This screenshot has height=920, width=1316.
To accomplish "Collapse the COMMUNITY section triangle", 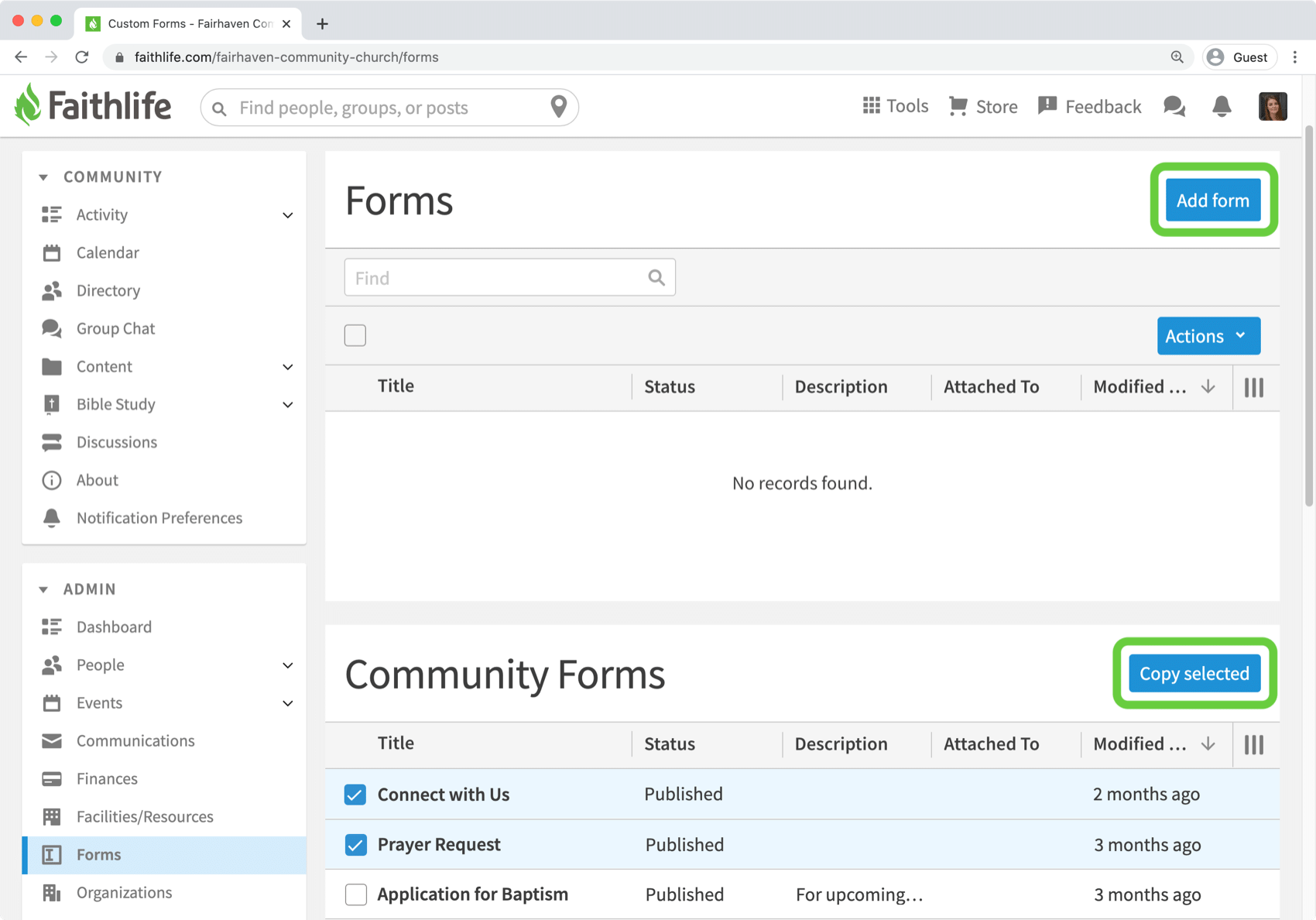I will pyautogui.click(x=43, y=177).
